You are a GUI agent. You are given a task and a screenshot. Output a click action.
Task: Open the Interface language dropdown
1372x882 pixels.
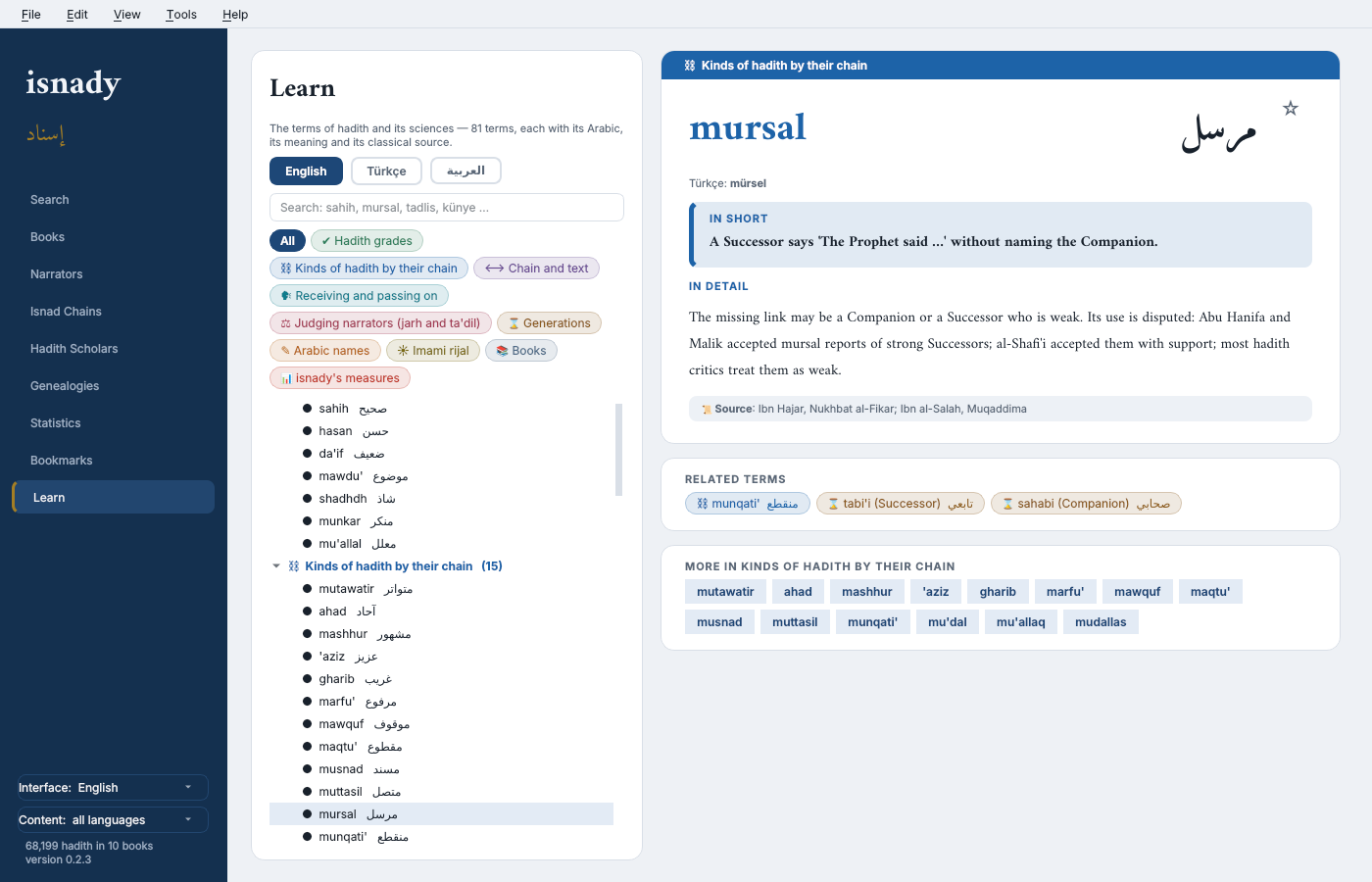click(113, 788)
